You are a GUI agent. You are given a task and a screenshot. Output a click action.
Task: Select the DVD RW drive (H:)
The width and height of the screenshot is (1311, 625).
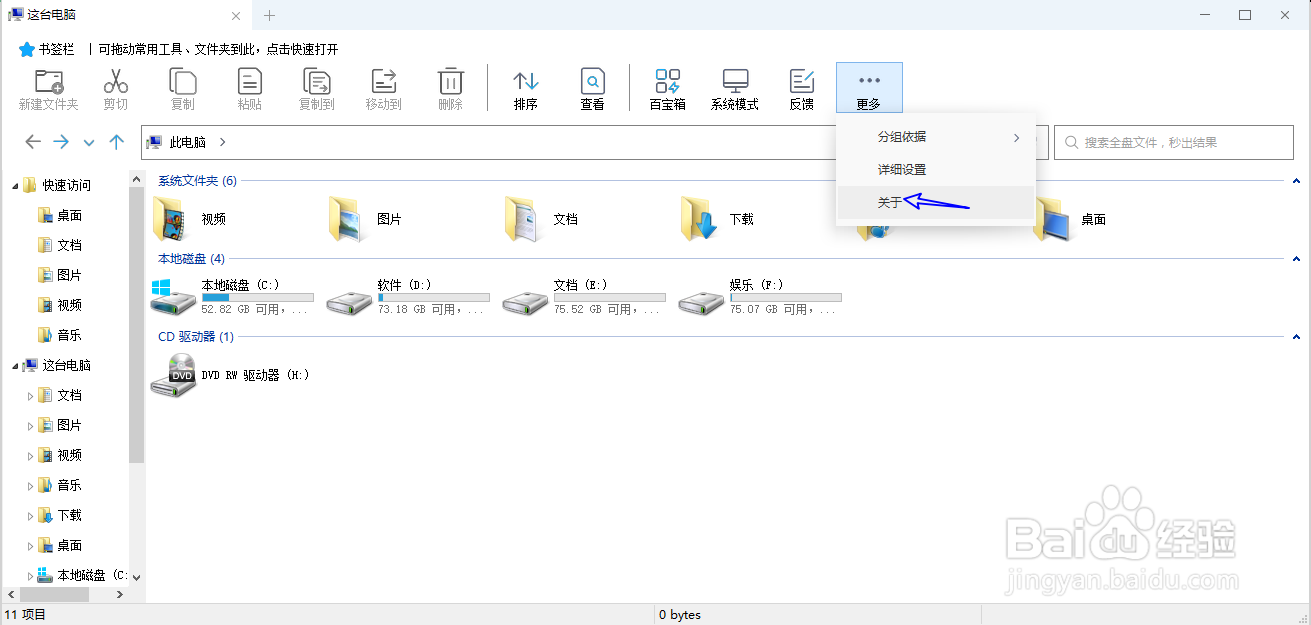[x=231, y=375]
